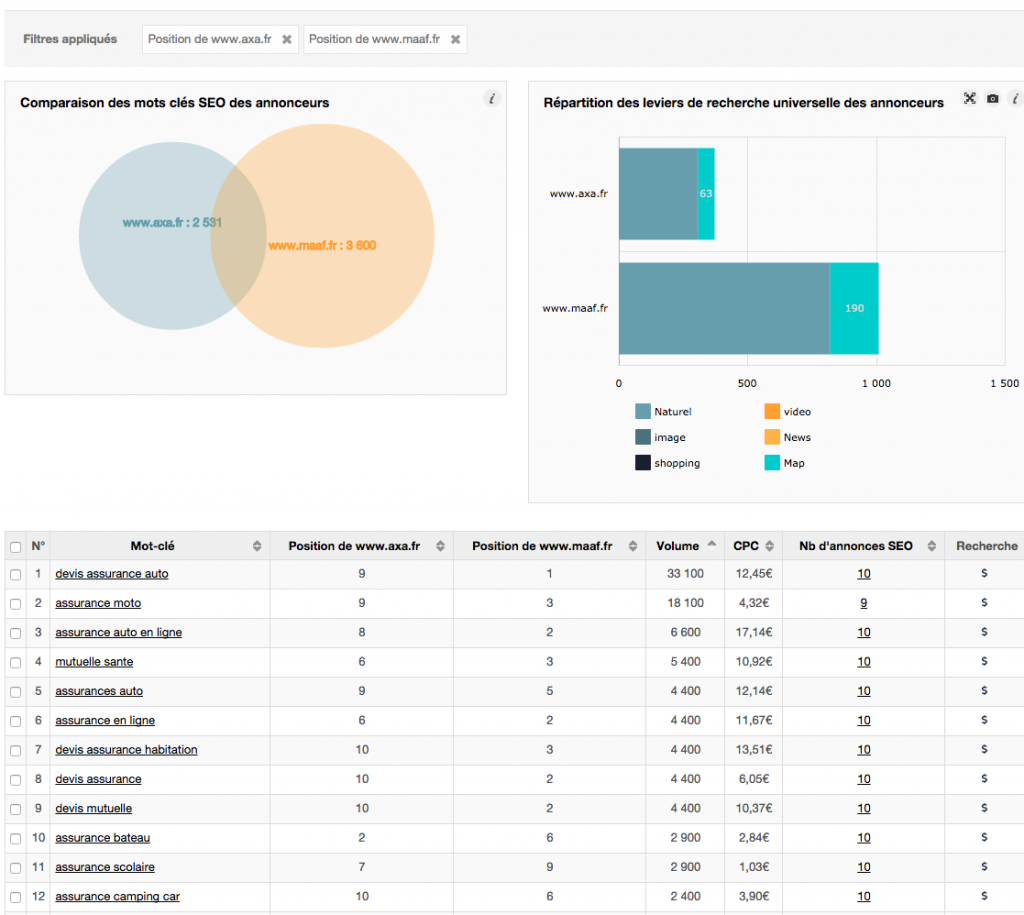Image resolution: width=1024 pixels, height=915 pixels.
Task: Open the devis assurance habitation link
Action: (x=126, y=750)
